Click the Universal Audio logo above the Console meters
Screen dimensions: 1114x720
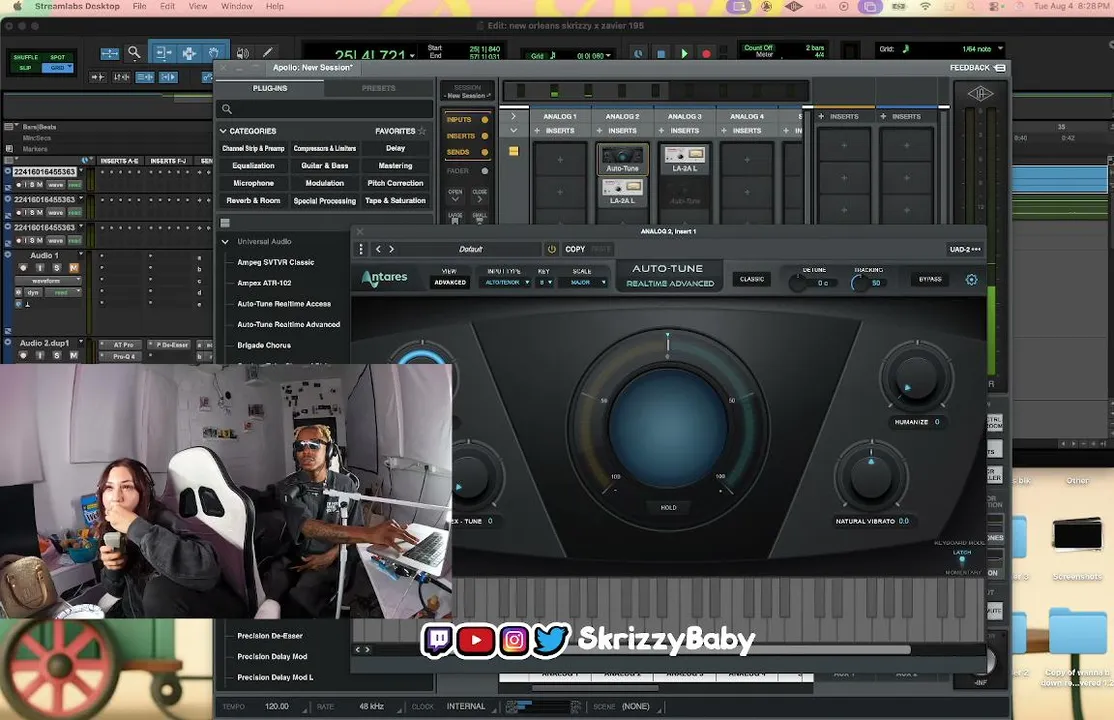coord(980,93)
